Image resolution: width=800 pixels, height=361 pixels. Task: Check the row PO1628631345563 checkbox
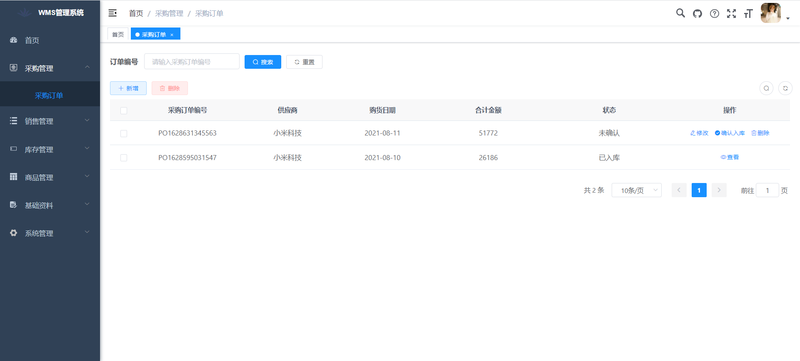[x=123, y=134]
